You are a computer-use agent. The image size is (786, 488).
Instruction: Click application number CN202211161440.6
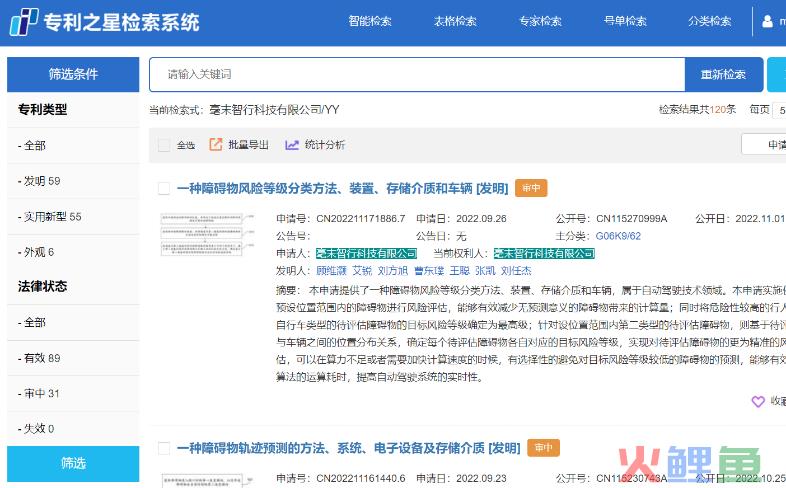tap(360, 478)
